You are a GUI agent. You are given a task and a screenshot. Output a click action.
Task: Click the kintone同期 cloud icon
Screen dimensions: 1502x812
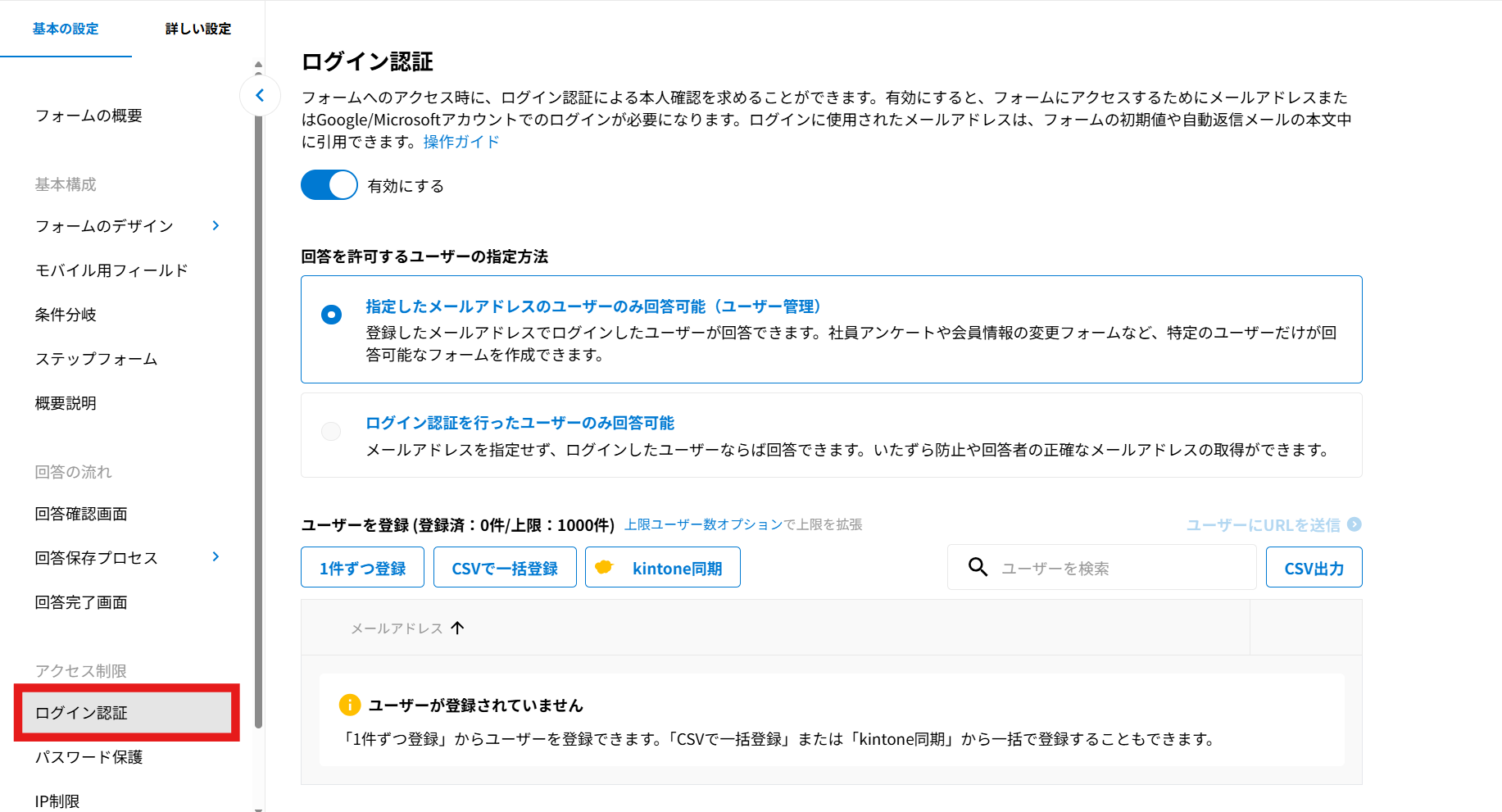[x=604, y=567]
